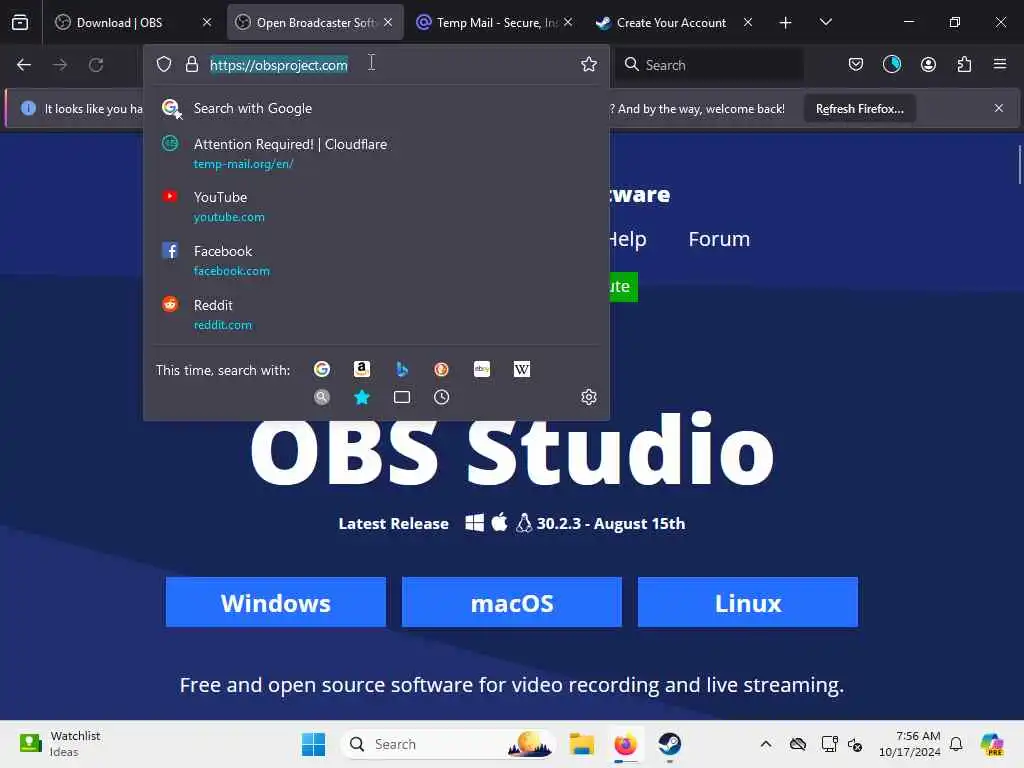
Task: Click the "30.2.3 - August 15th" release text
Action: point(611,524)
